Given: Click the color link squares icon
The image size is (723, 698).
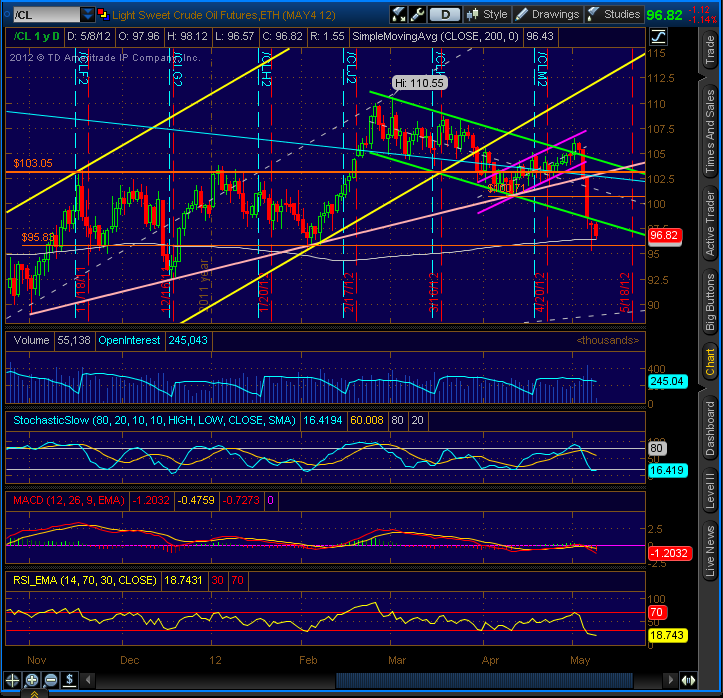Looking at the screenshot, I should pos(103,15).
